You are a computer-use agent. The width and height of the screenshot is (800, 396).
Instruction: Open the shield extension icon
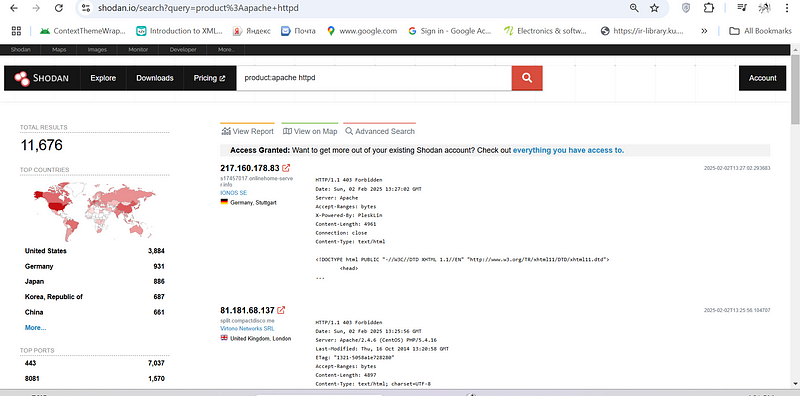click(x=686, y=8)
